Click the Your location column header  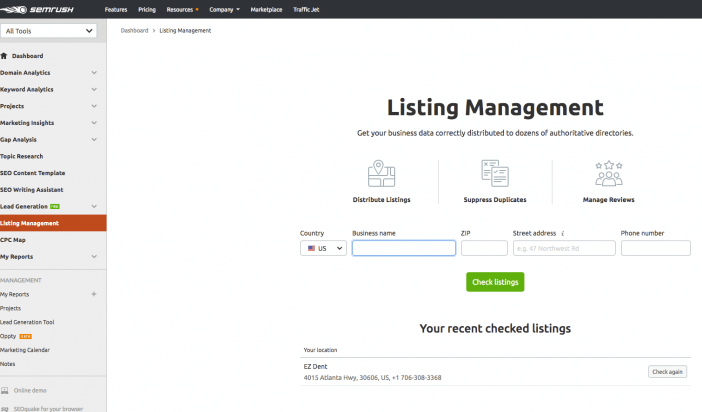(x=321, y=350)
